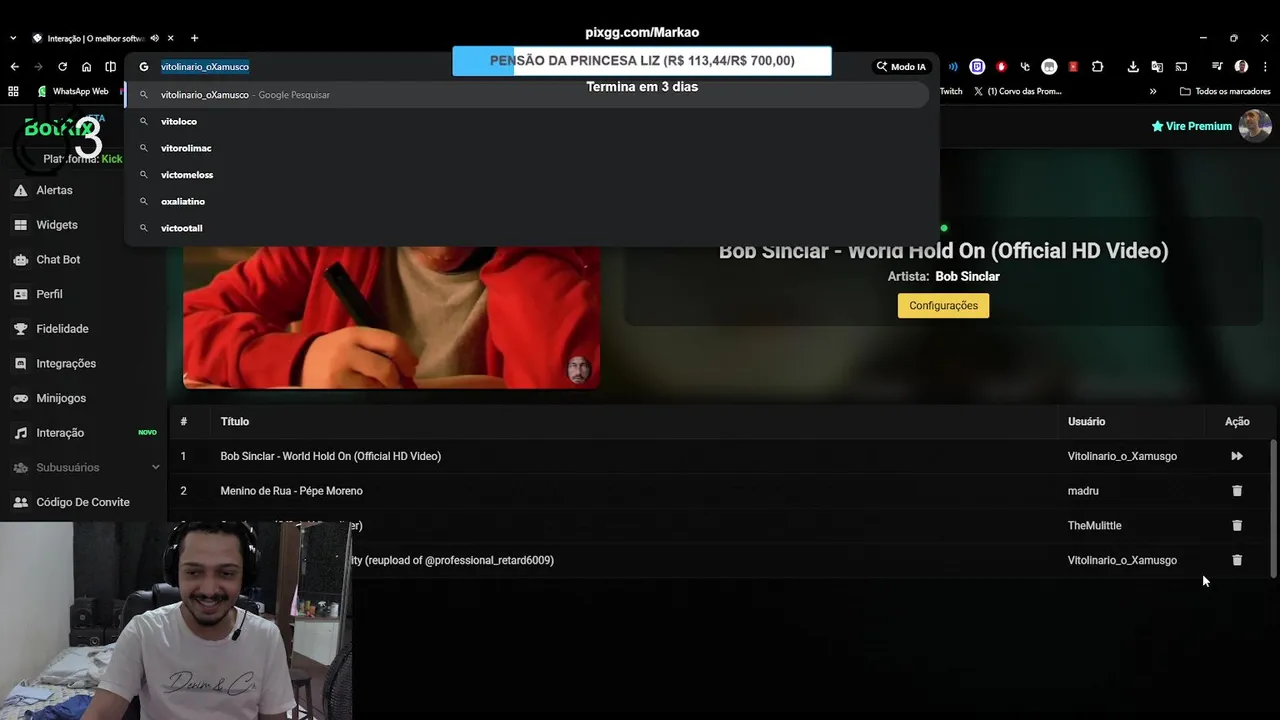Click the Usuário column header

pyautogui.click(x=1086, y=422)
